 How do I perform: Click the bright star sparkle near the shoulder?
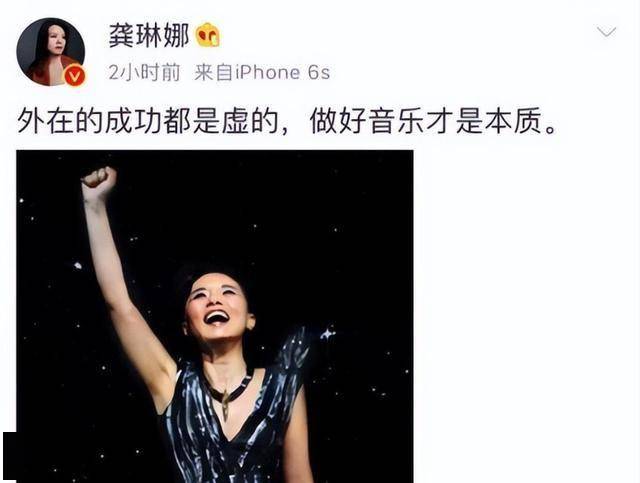click(327, 334)
